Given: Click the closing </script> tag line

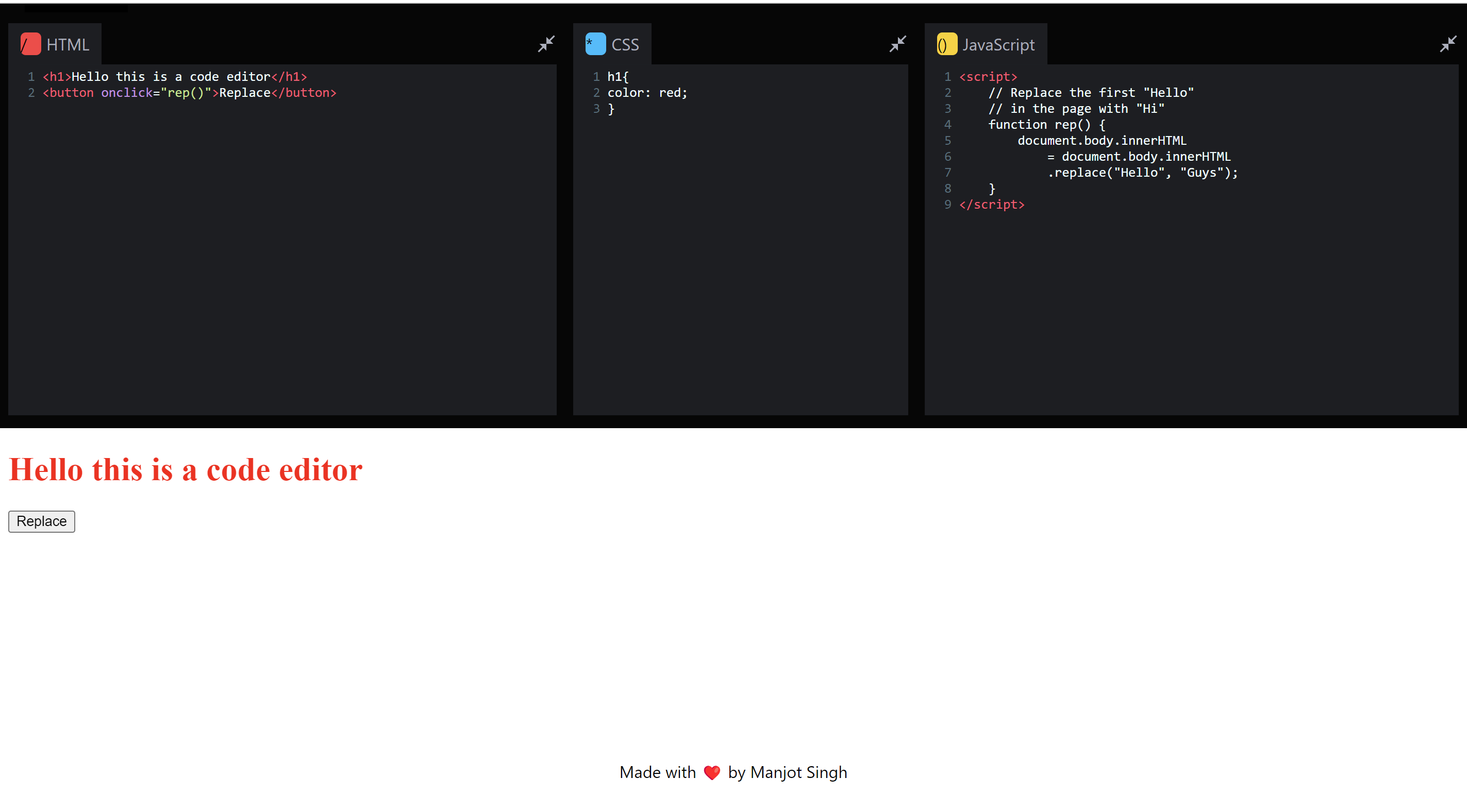Looking at the screenshot, I should point(992,204).
